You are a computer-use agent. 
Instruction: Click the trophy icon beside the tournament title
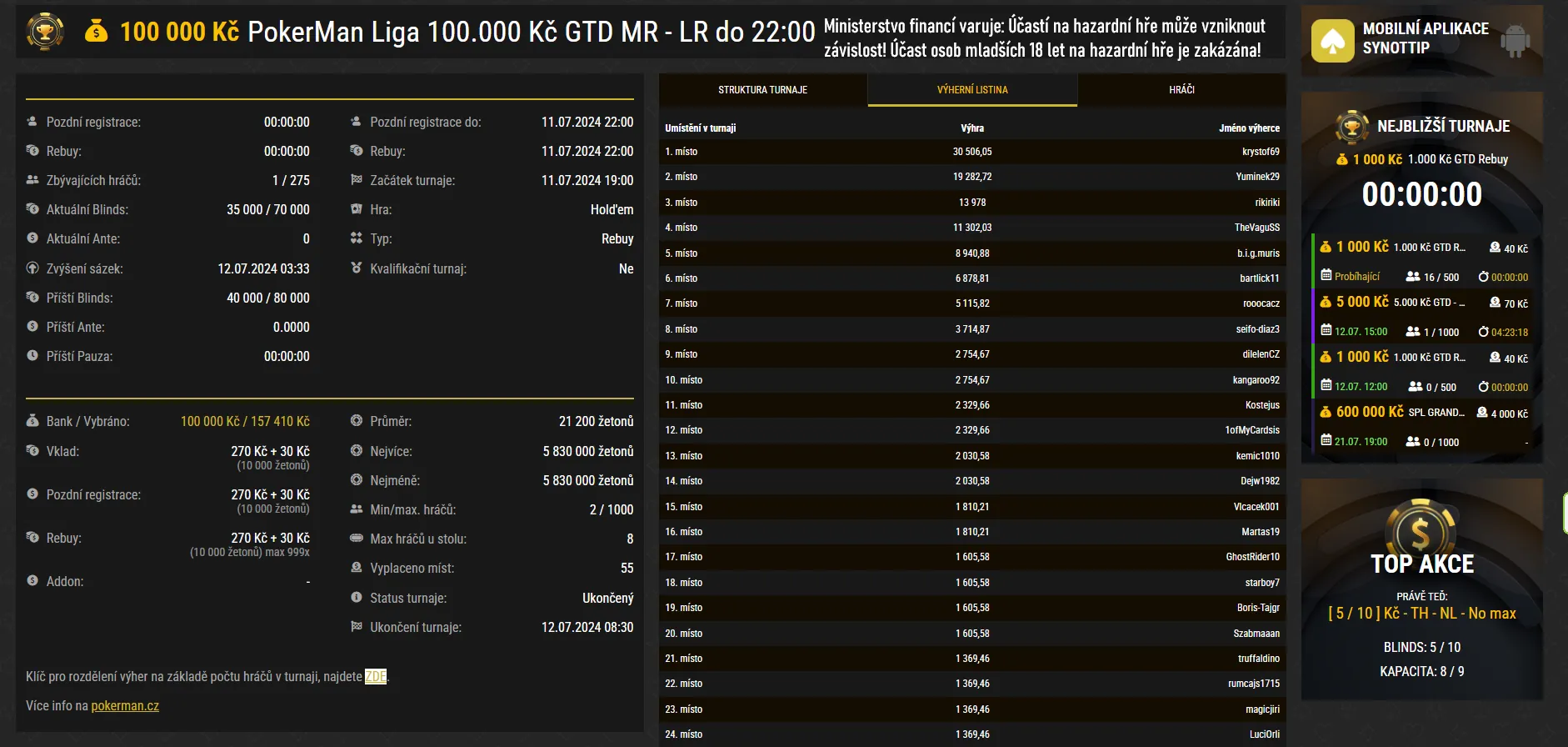[x=45, y=32]
